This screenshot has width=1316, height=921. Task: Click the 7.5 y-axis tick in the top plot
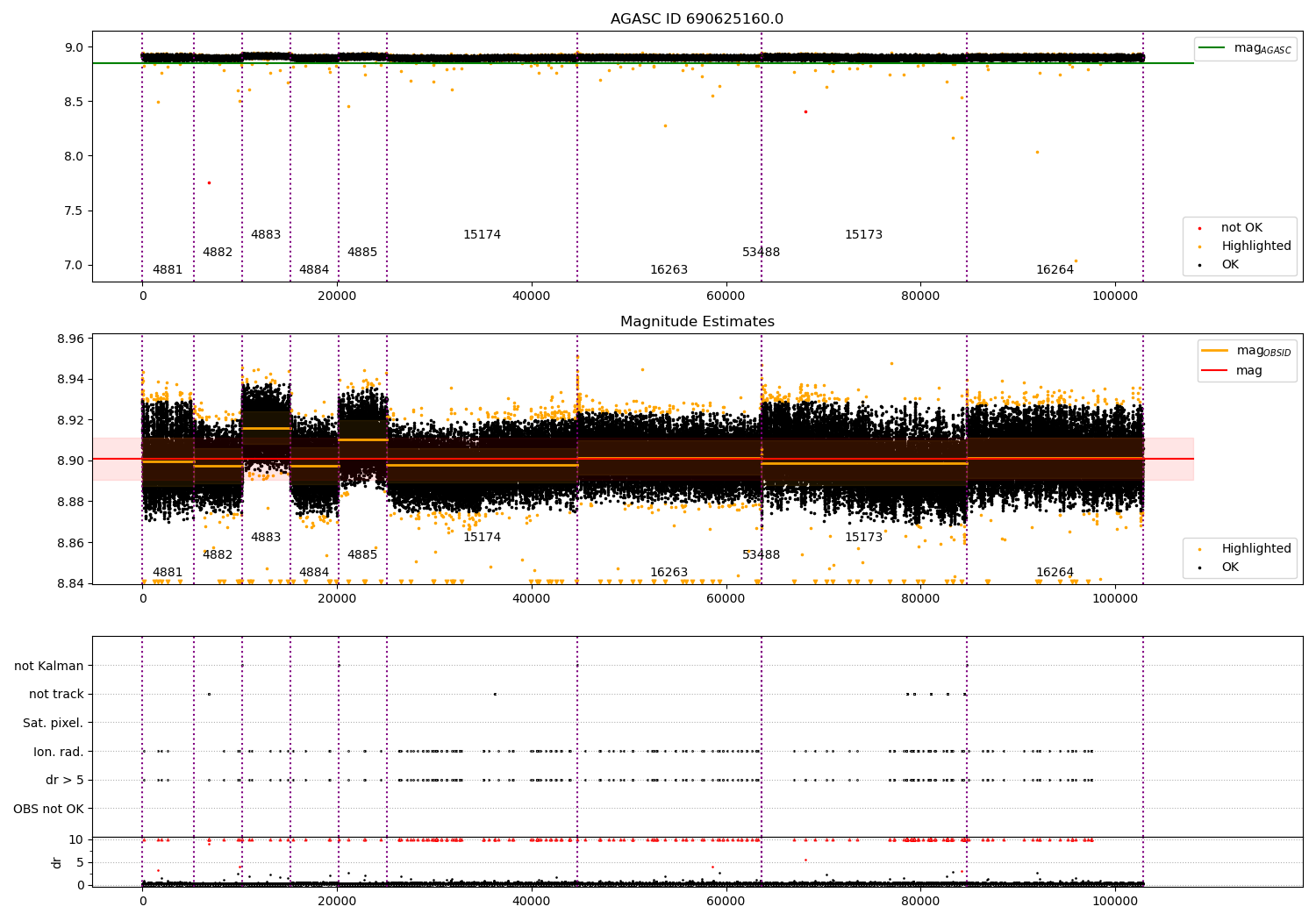[75, 211]
